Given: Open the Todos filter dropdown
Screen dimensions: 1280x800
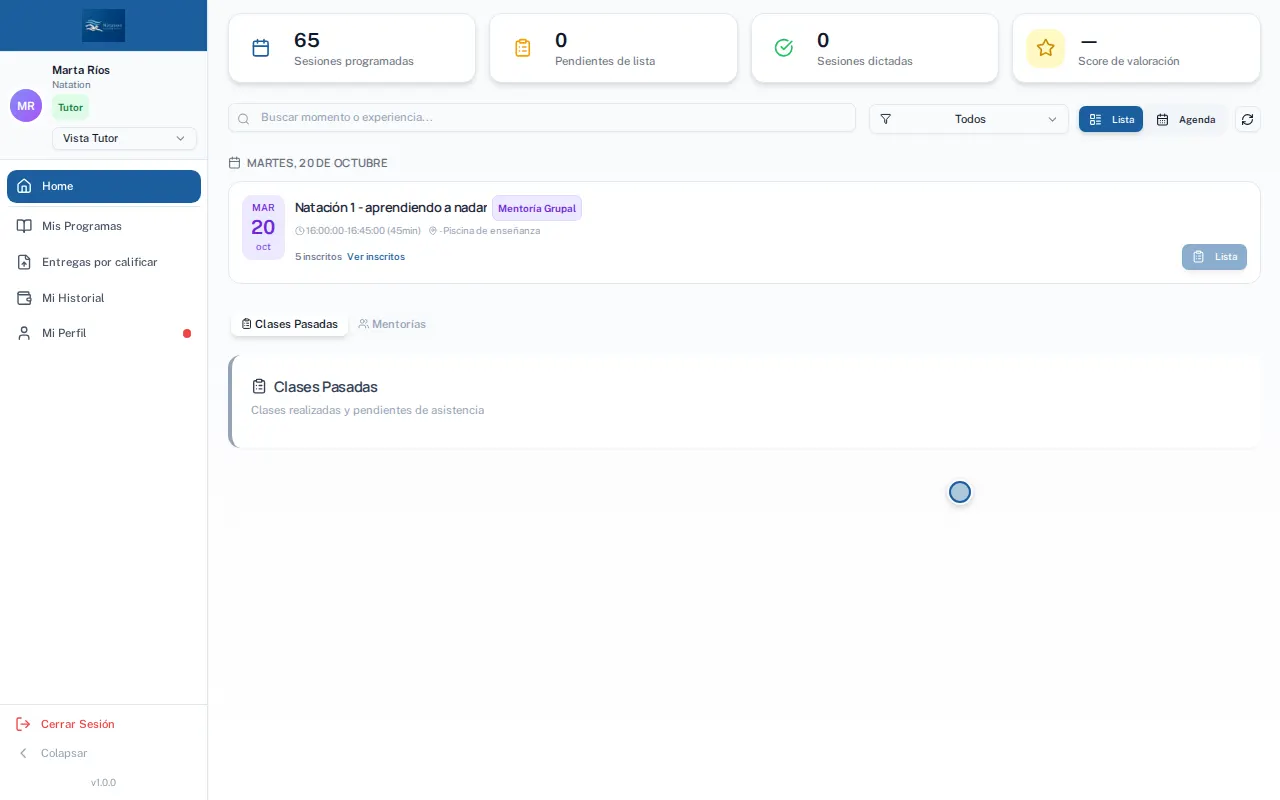Looking at the screenshot, I should (968, 119).
